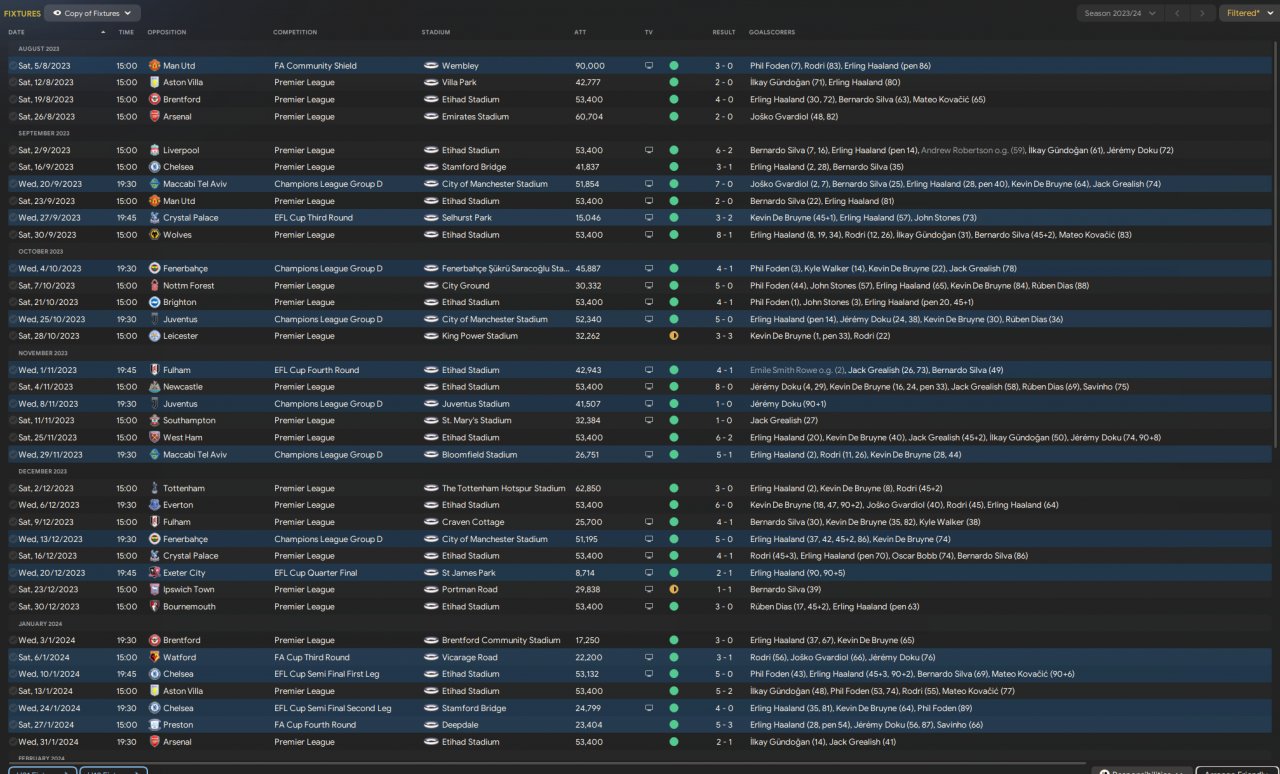Click the Southampton club badge
Viewport: 1280px width, 774px height.
154,421
